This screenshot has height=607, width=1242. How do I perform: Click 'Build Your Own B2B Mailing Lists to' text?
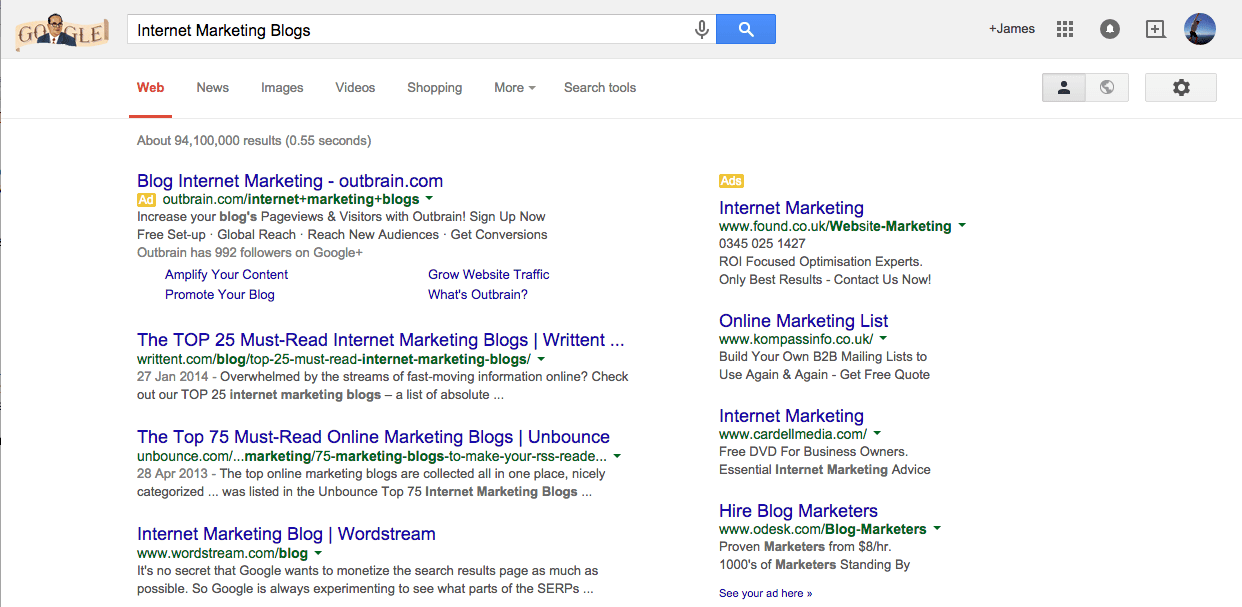tap(823, 357)
